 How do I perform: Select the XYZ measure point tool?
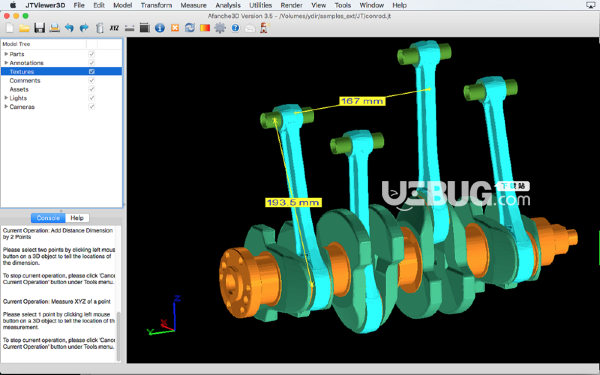[114, 28]
